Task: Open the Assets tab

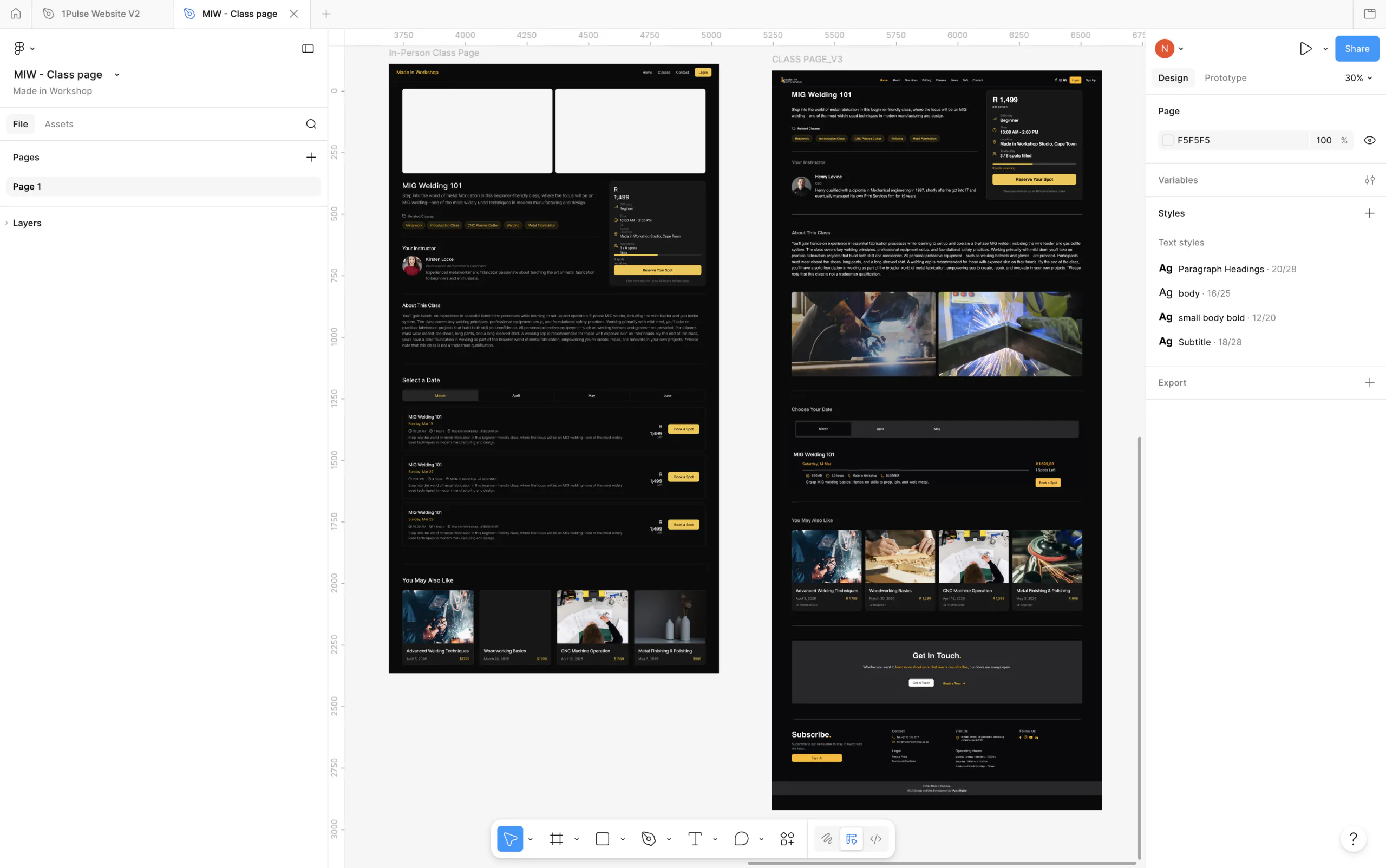Action: pyautogui.click(x=59, y=124)
